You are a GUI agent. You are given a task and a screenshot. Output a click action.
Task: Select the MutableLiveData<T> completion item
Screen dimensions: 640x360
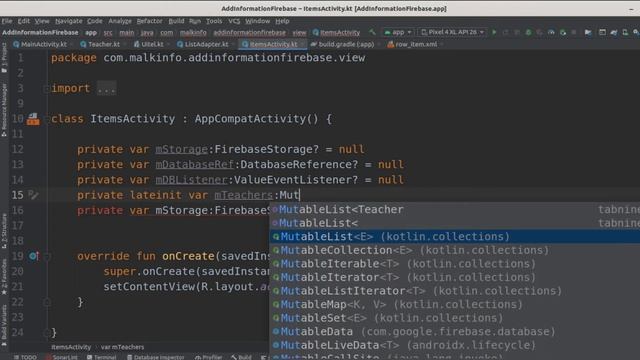click(x=455, y=345)
